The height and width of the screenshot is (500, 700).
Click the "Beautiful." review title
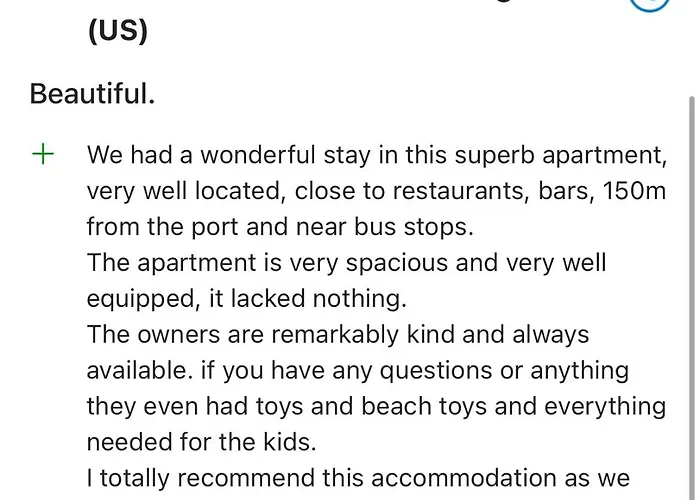pyautogui.click(x=92, y=94)
